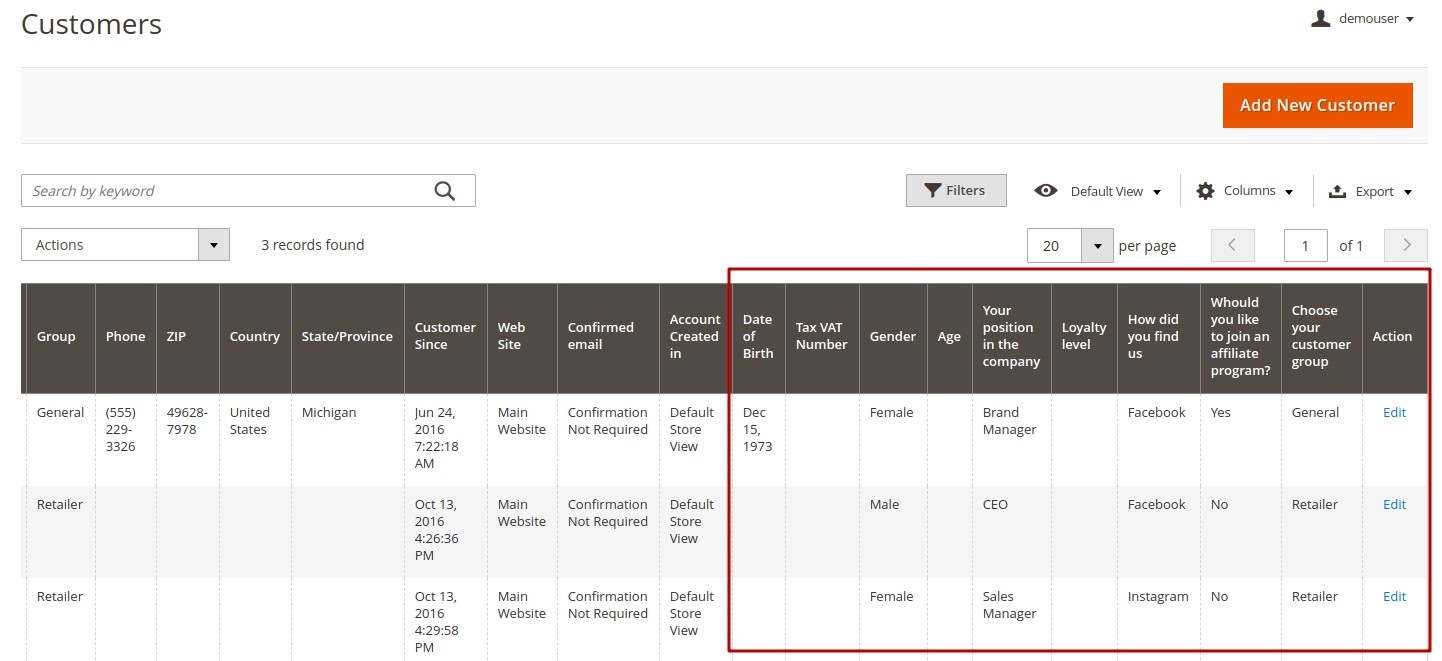The image size is (1442, 661).
Task: Click the eye icon for Default View
Action: click(x=1046, y=191)
